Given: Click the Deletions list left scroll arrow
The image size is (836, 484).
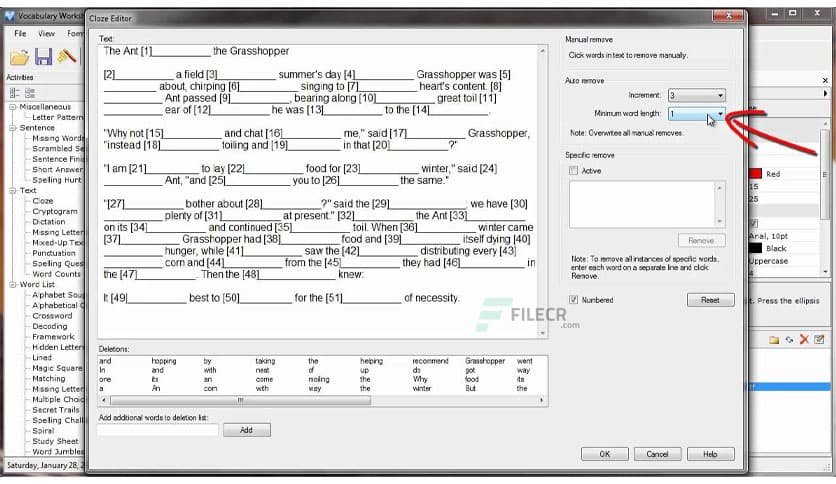Looking at the screenshot, I should 103,400.
